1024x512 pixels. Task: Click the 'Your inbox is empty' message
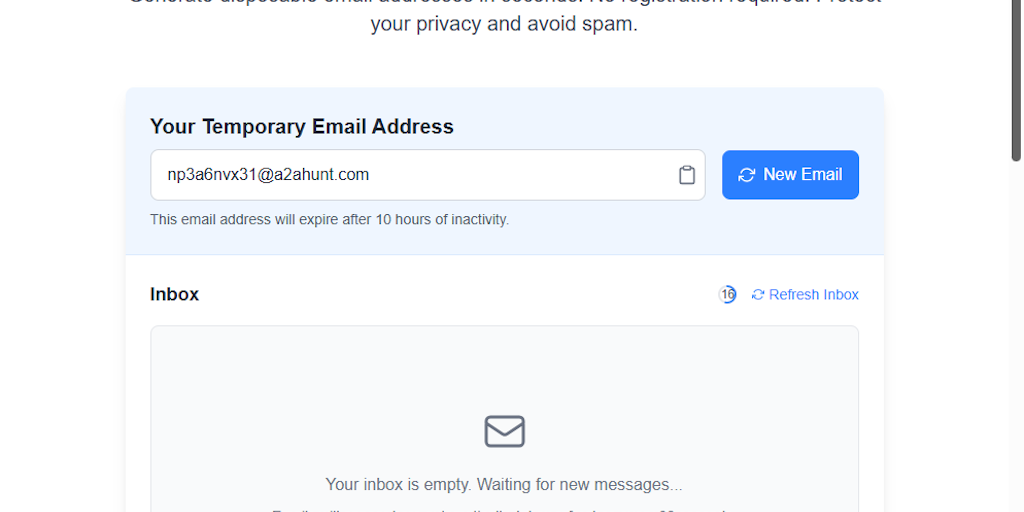(x=504, y=485)
